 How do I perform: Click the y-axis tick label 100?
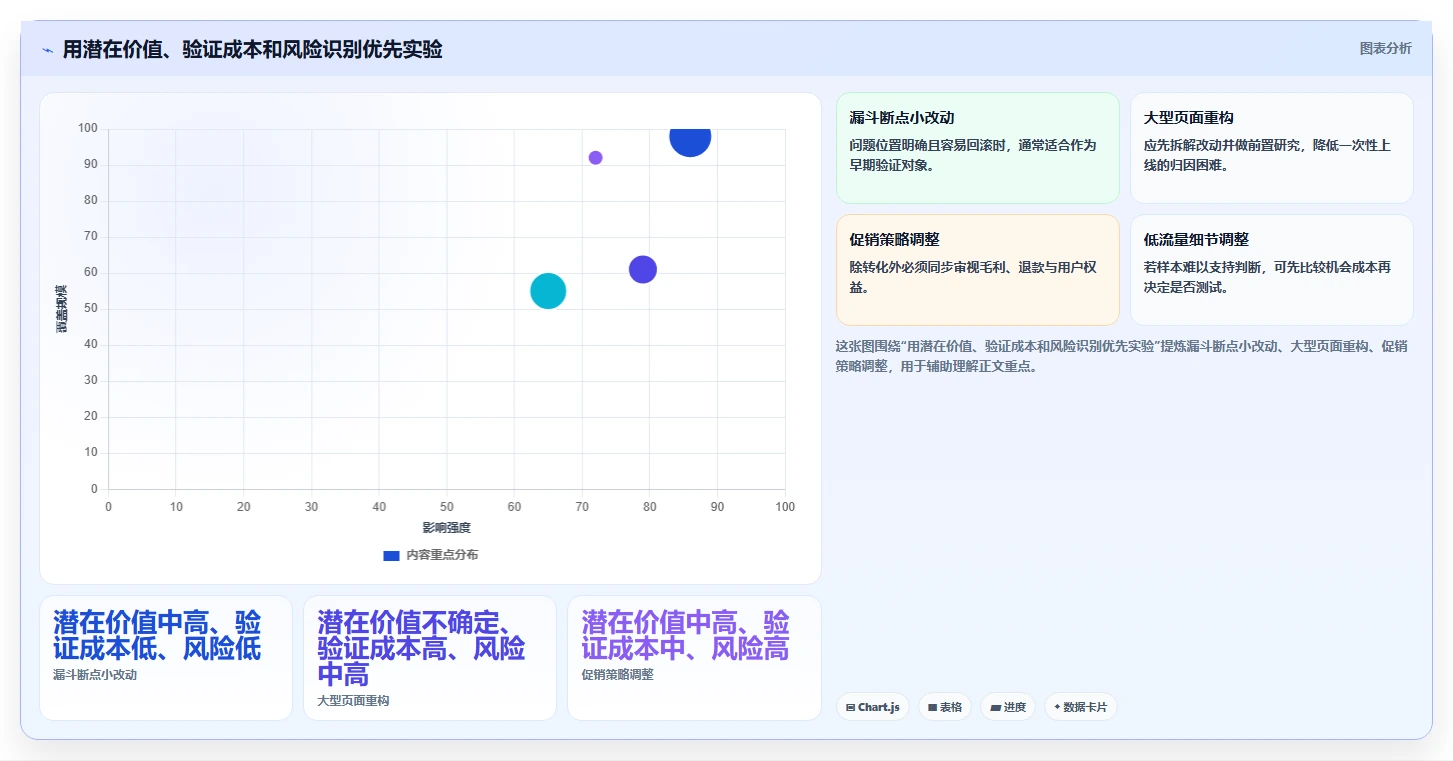click(x=87, y=128)
